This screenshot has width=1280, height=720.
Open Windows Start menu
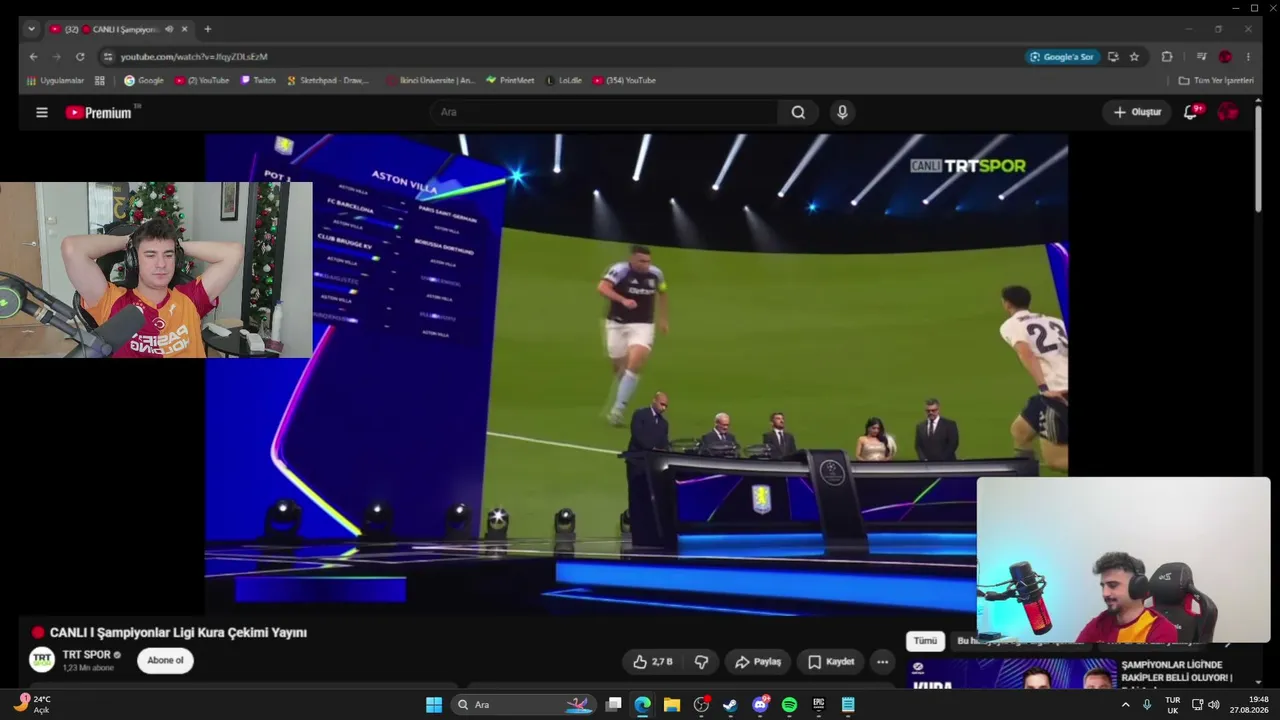(434, 705)
